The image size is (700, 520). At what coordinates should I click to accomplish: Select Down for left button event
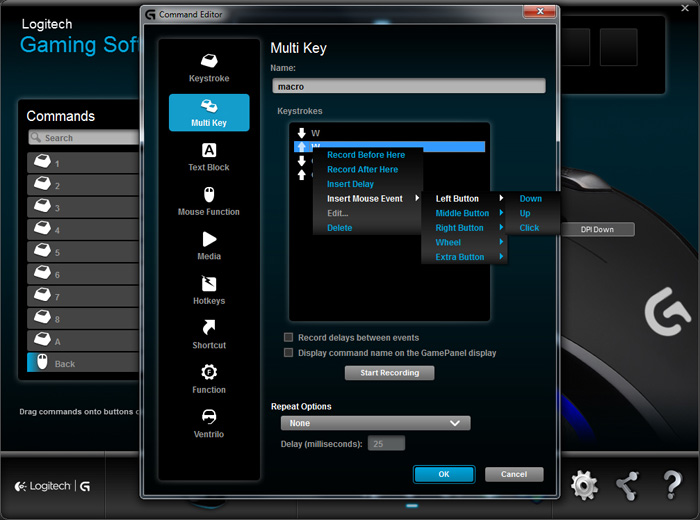pyautogui.click(x=531, y=199)
